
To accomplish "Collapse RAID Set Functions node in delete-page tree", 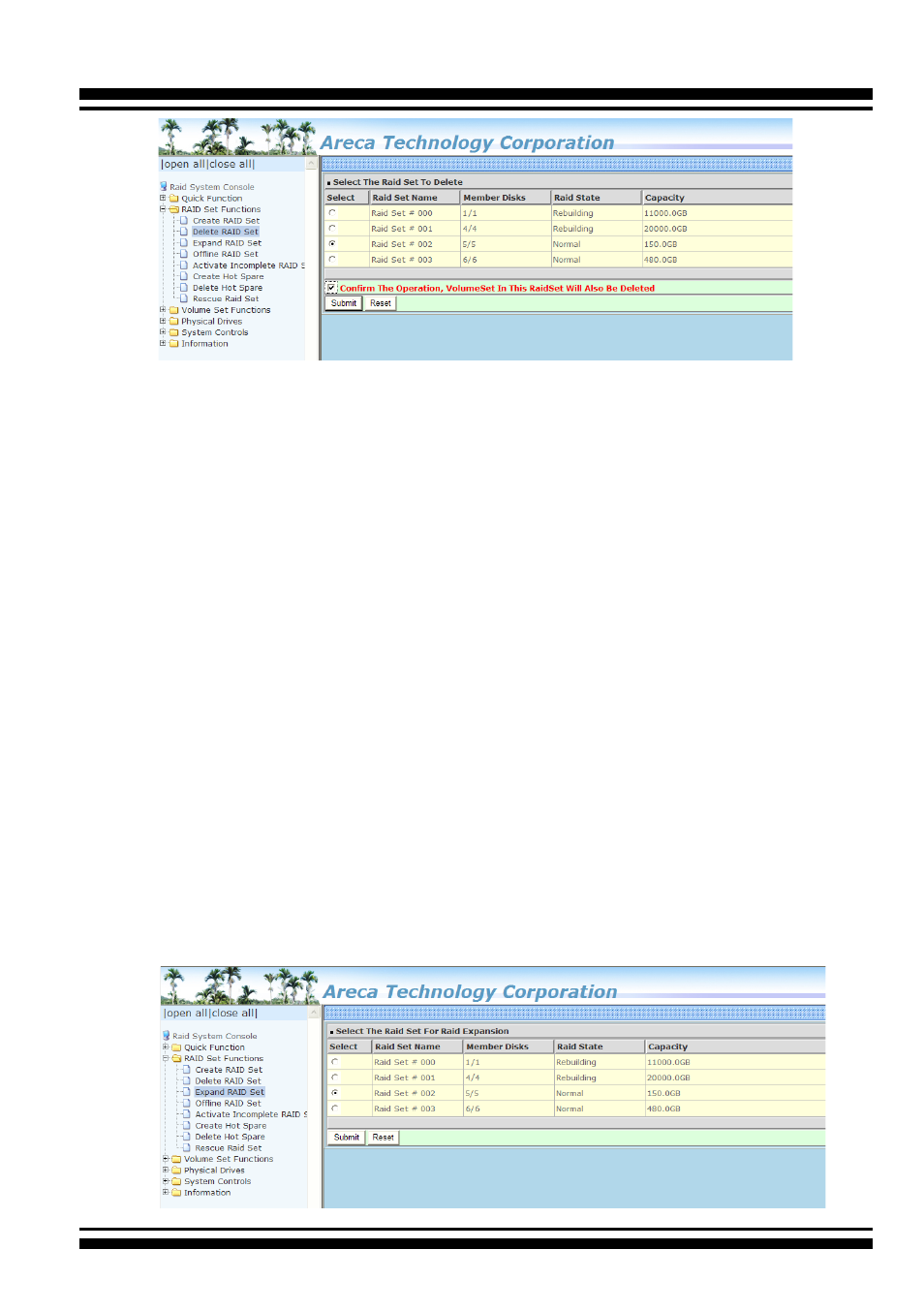I will (x=163, y=209).
